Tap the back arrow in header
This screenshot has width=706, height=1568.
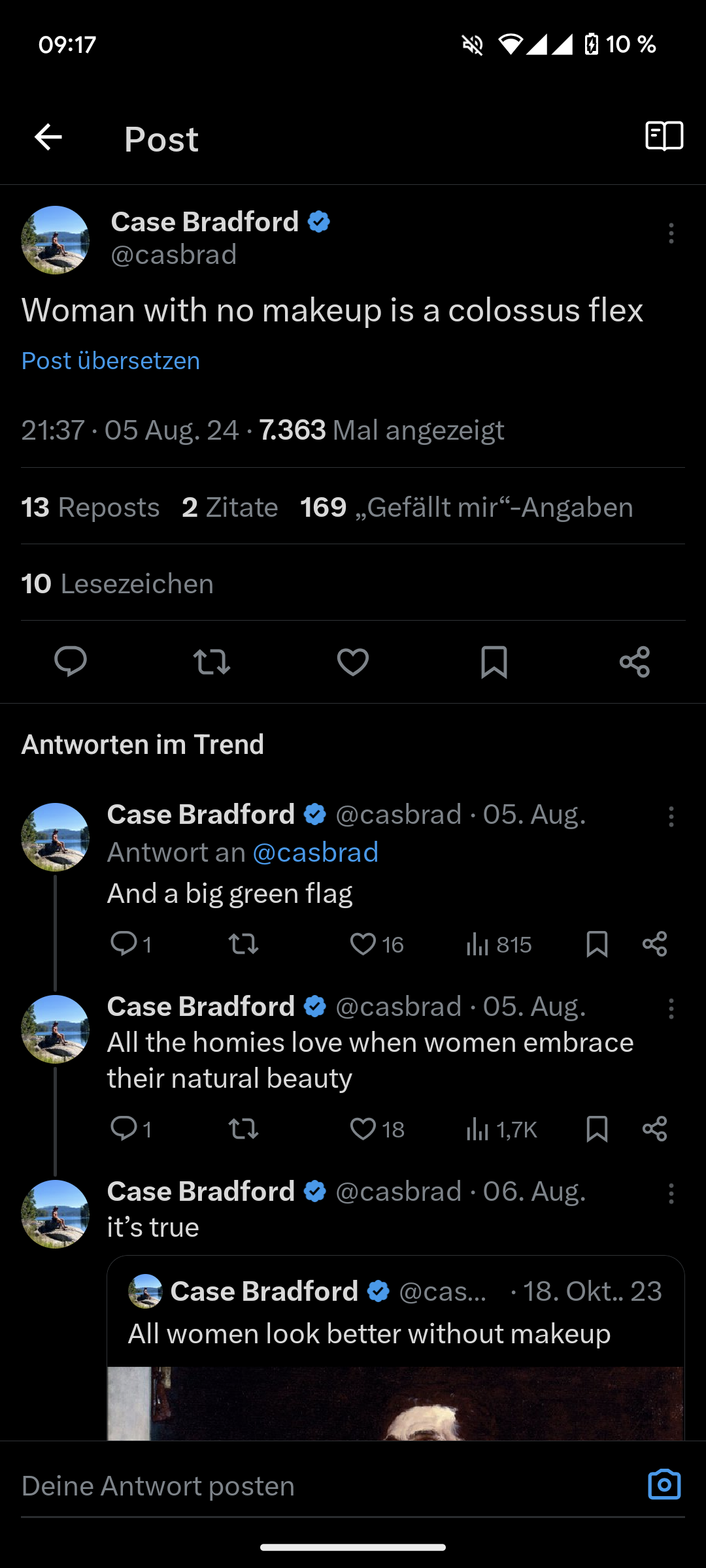click(48, 137)
